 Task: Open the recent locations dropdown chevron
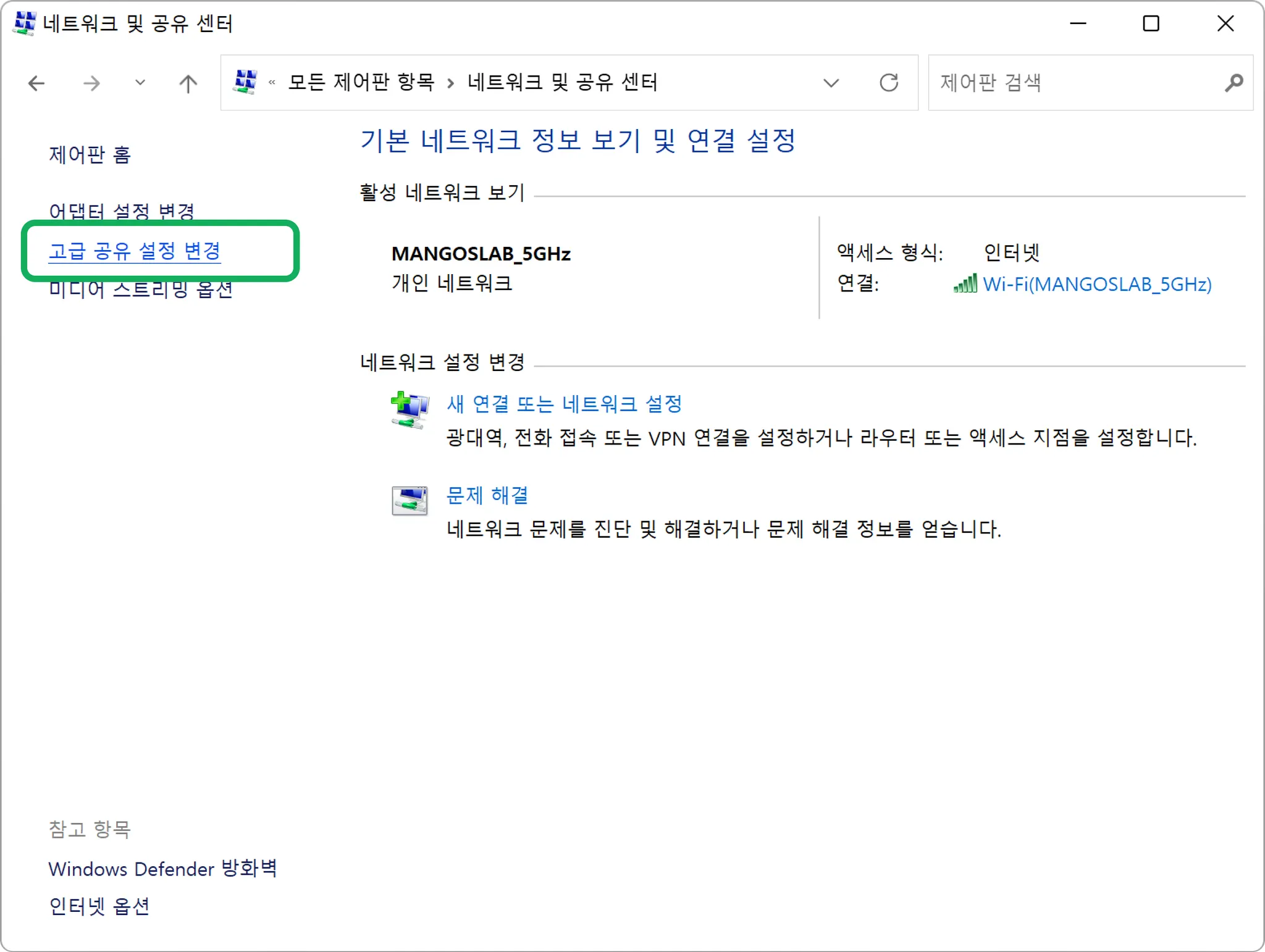pyautogui.click(x=140, y=83)
